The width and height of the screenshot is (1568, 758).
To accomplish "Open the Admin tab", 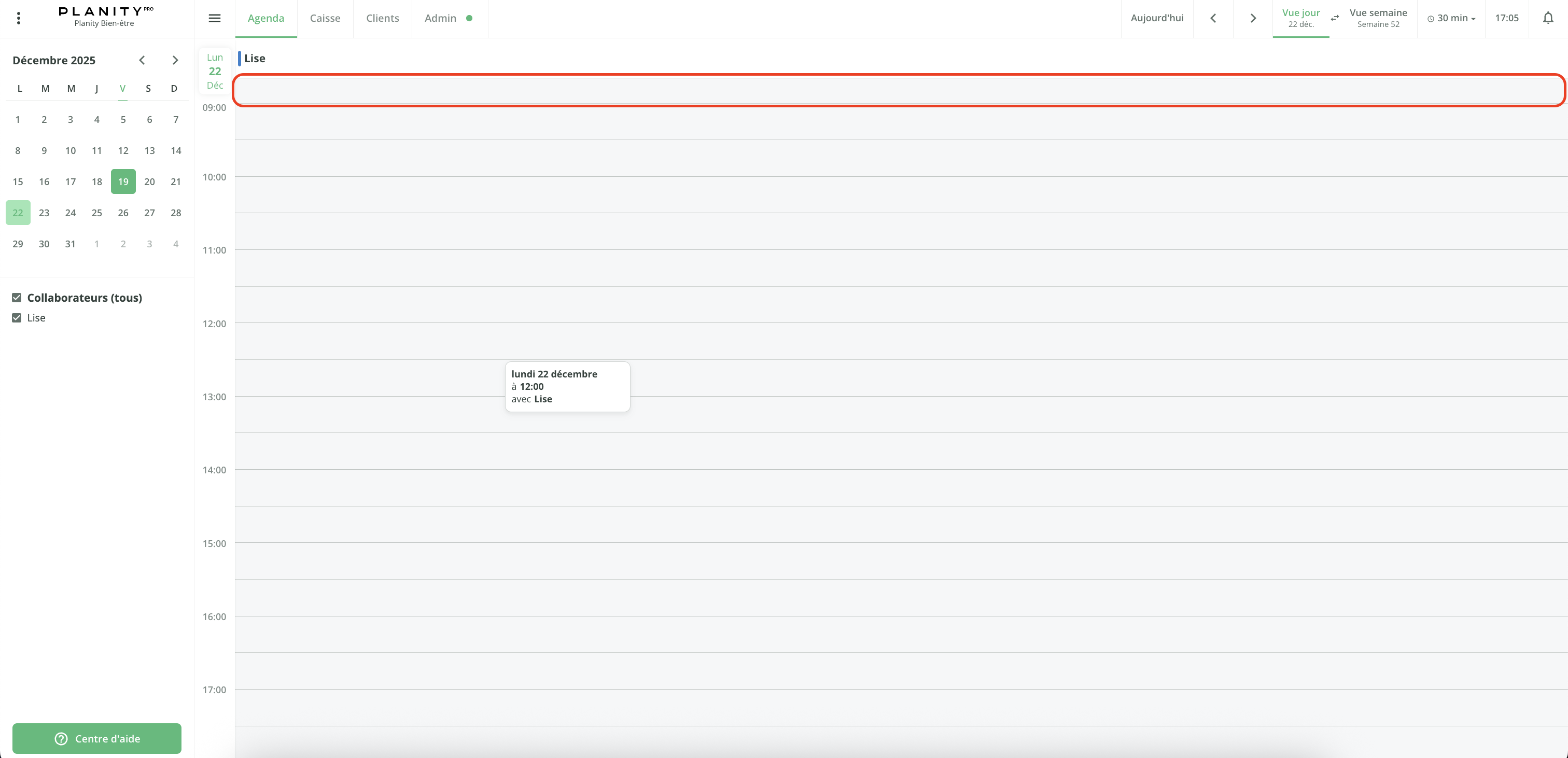I will click(441, 18).
